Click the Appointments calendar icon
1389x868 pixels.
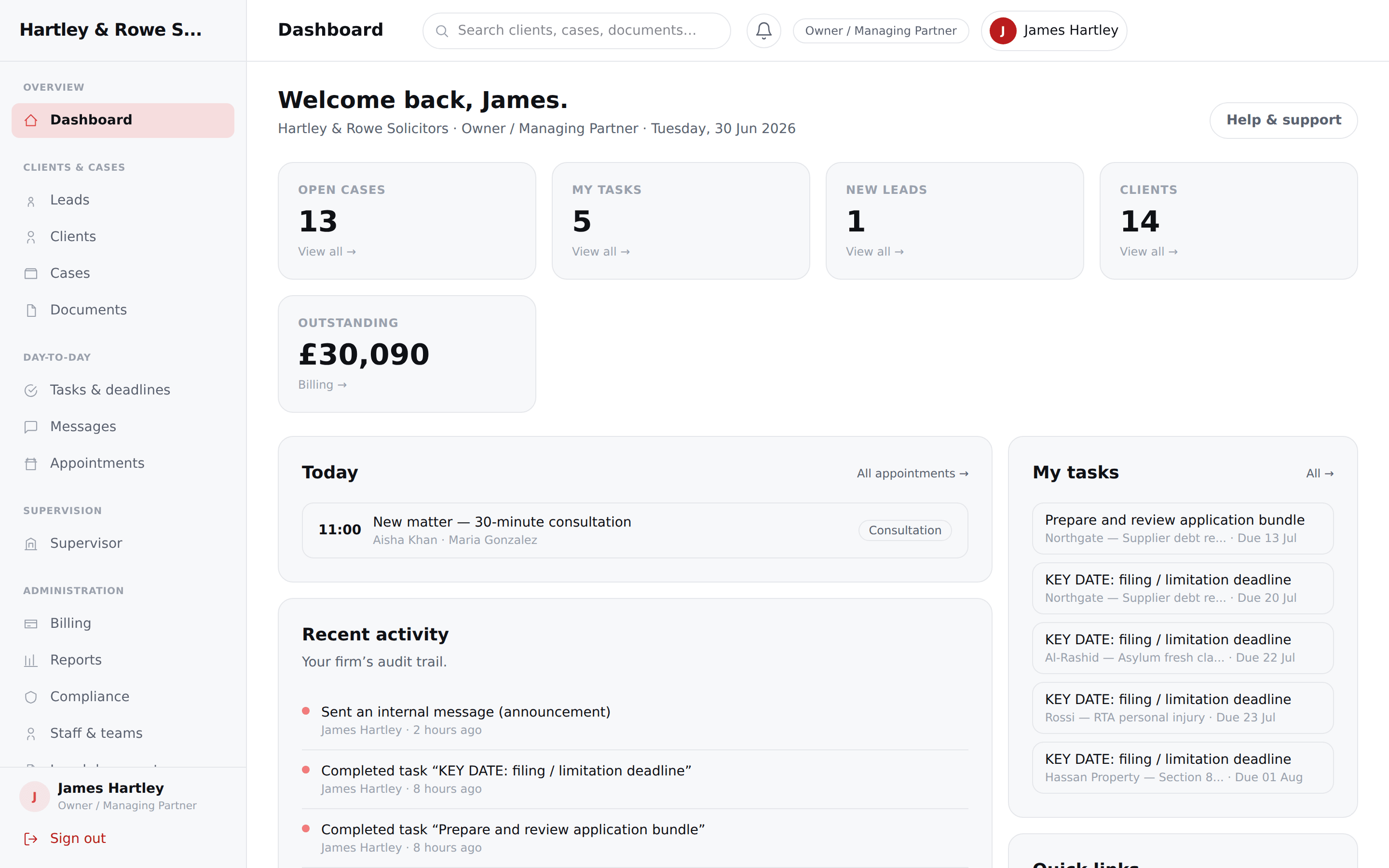tap(31, 464)
